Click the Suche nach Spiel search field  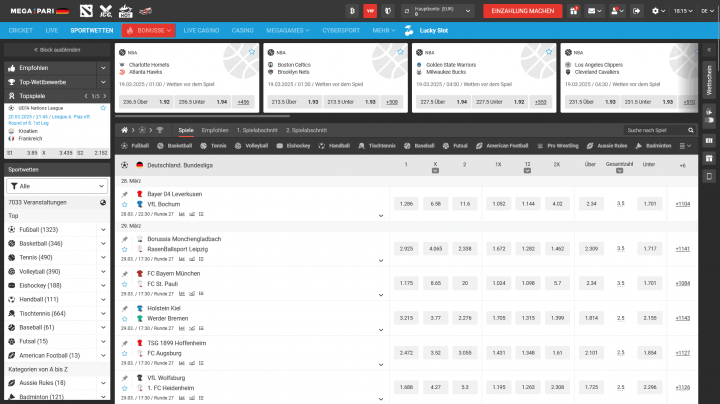point(656,130)
